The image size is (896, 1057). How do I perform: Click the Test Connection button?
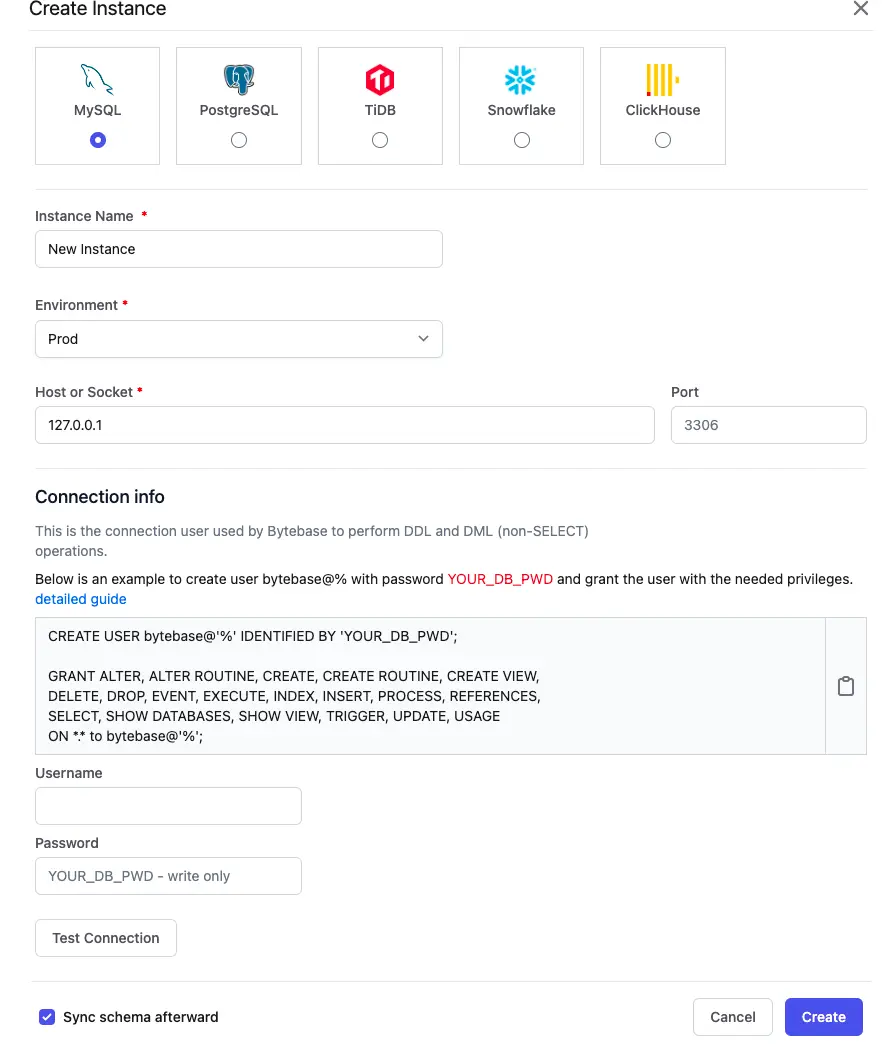(106, 938)
